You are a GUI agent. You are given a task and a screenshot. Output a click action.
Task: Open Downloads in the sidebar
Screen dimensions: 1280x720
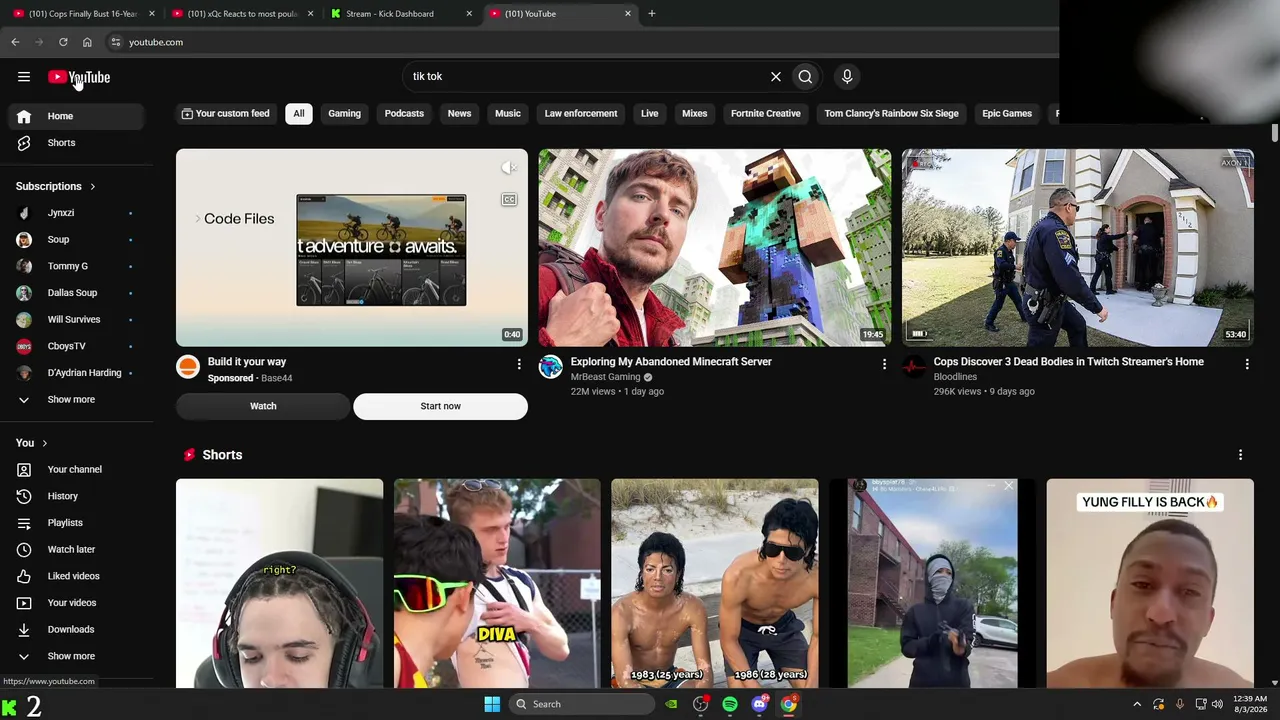[76, 629]
